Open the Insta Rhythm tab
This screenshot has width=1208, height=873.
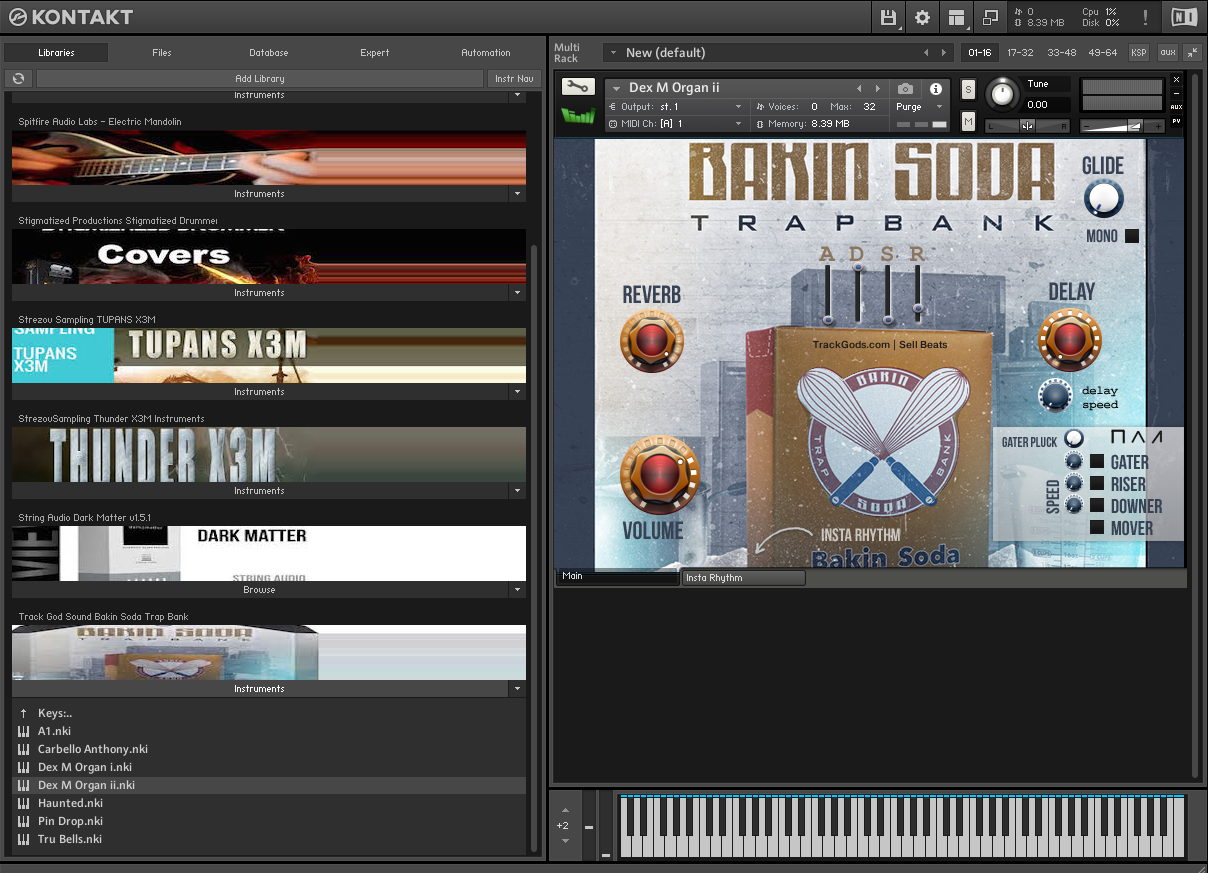[743, 578]
